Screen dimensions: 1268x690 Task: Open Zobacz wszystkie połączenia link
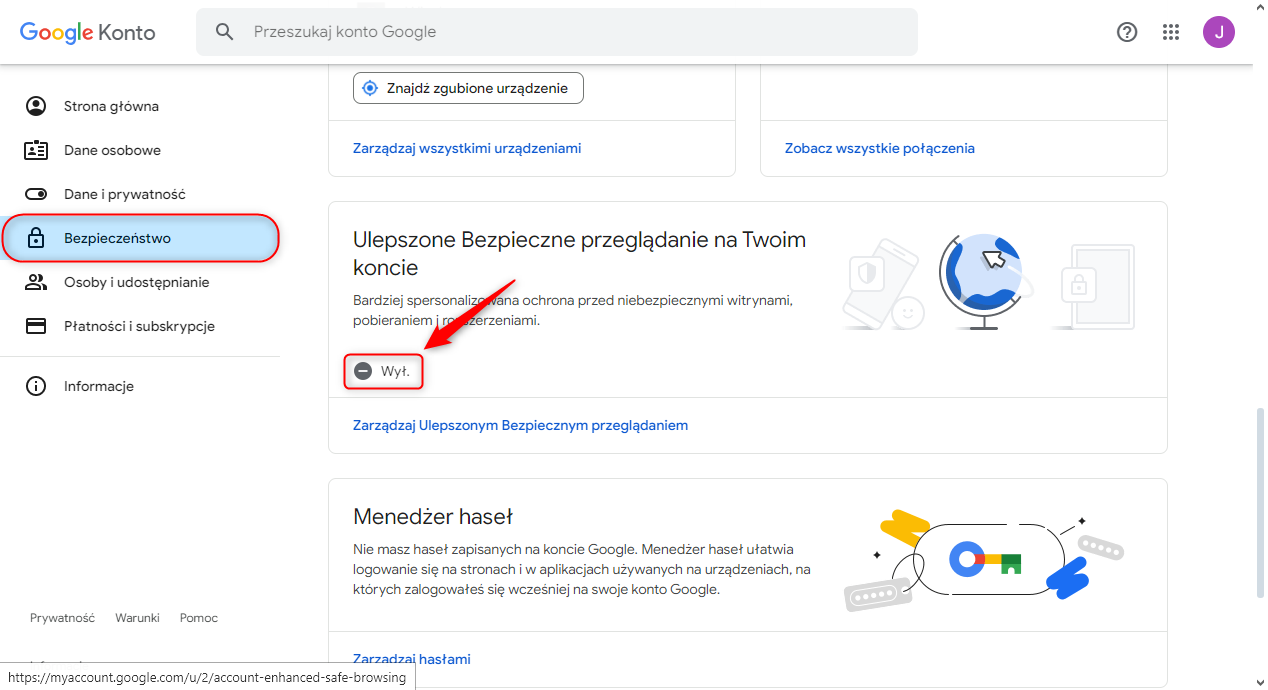point(880,148)
